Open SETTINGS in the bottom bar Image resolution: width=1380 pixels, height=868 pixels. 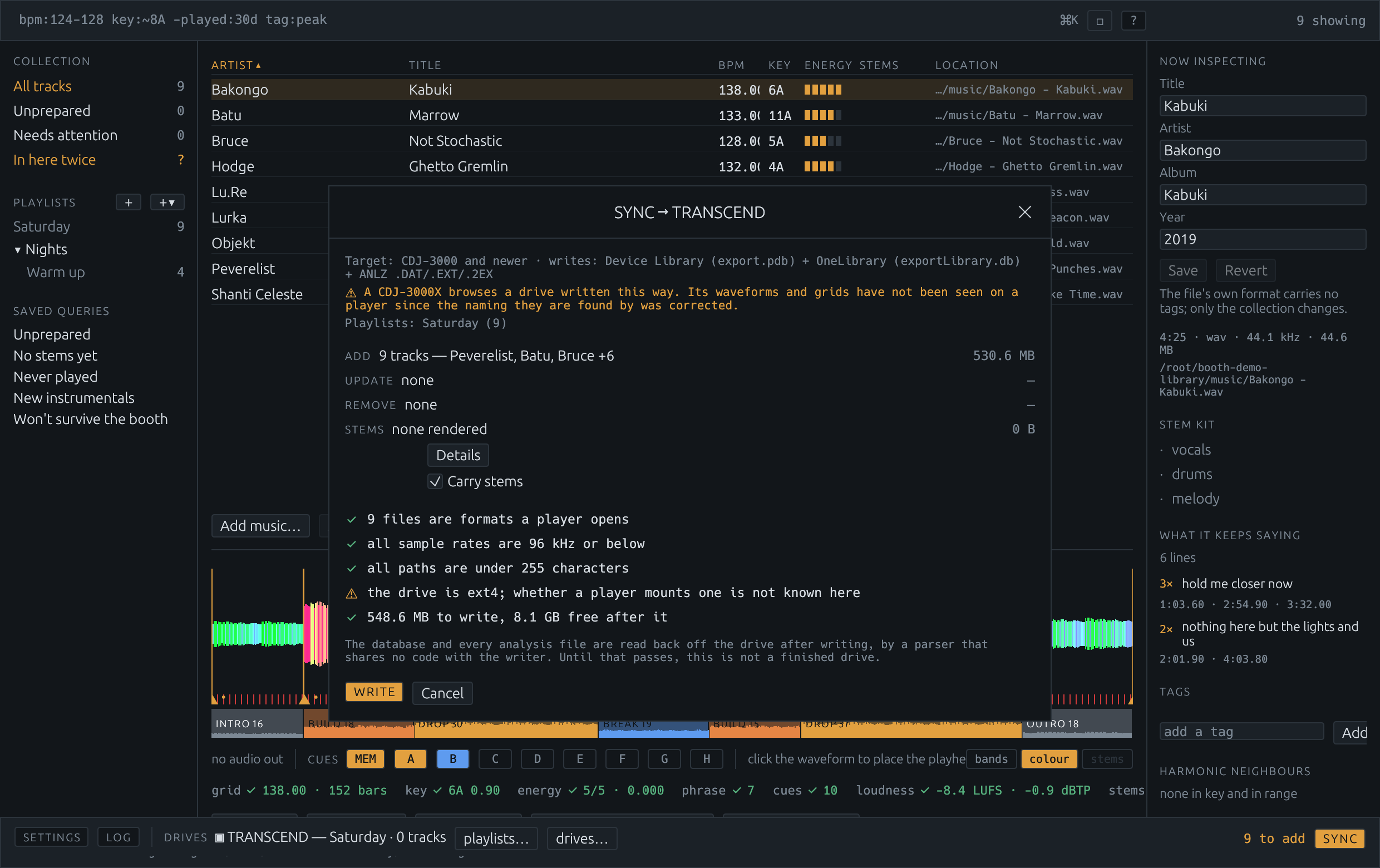[52, 837]
